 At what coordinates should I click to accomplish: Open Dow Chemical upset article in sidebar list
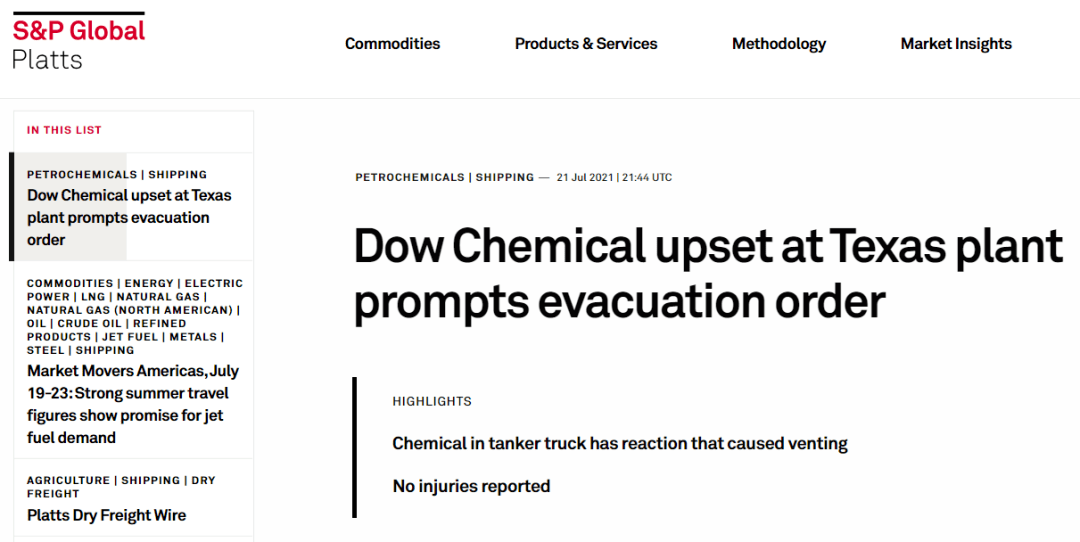(x=129, y=218)
